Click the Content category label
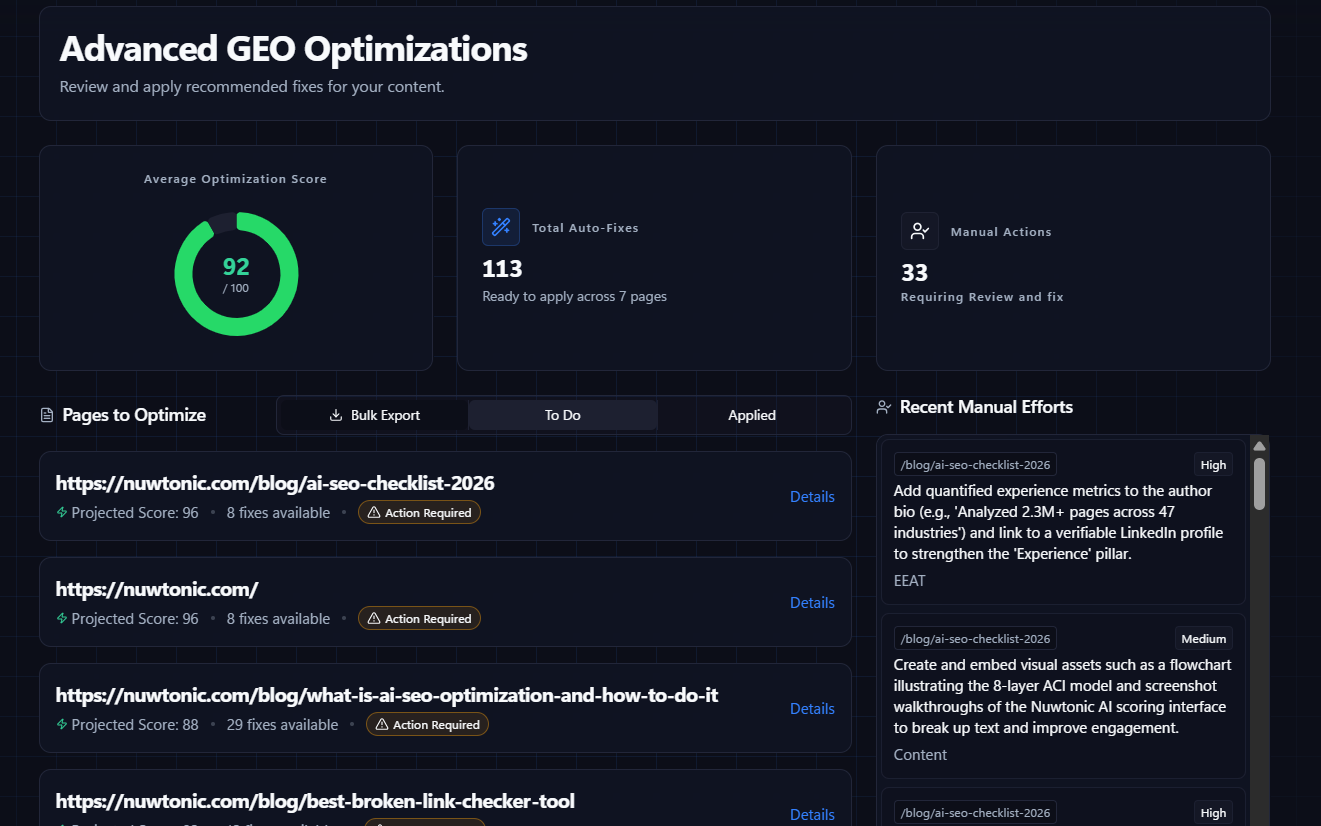Viewport: 1321px width, 826px height. (x=920, y=754)
